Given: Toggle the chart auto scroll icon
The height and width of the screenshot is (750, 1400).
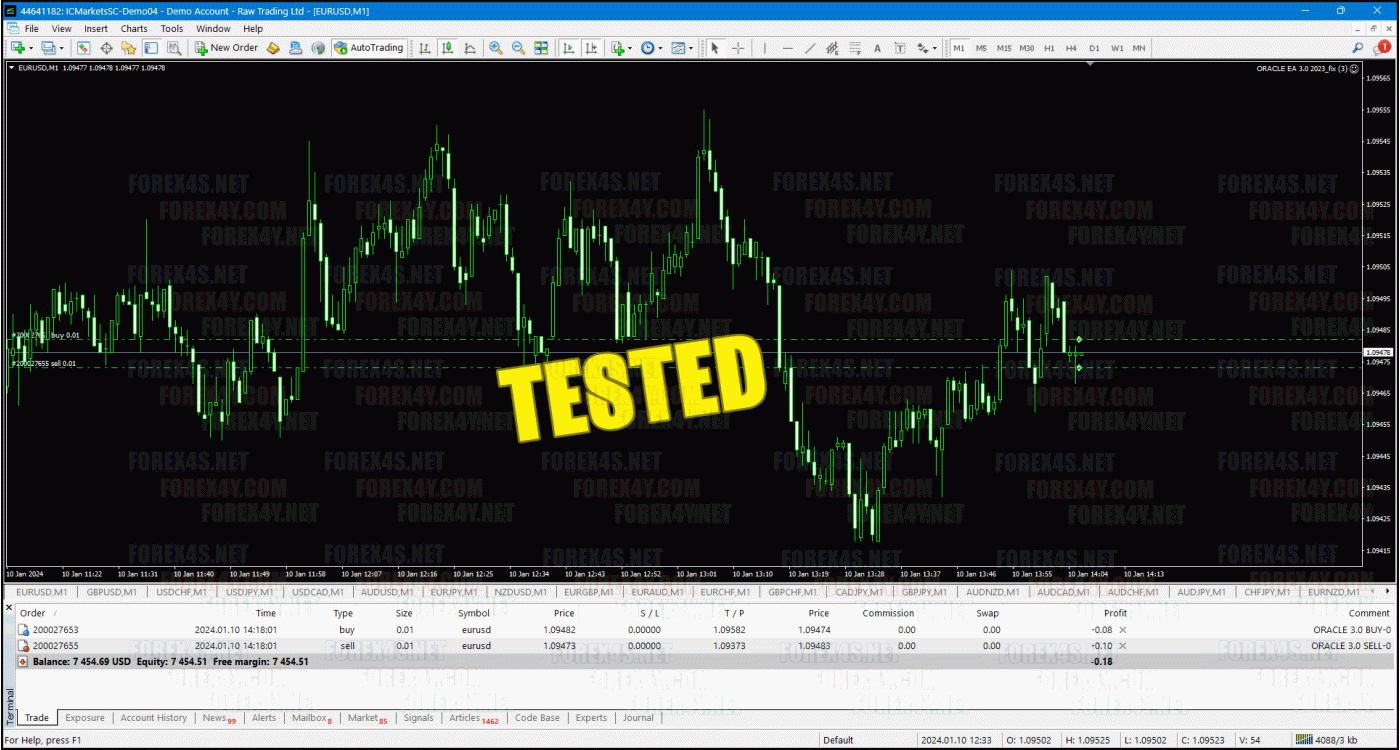Looking at the screenshot, I should (x=568, y=48).
